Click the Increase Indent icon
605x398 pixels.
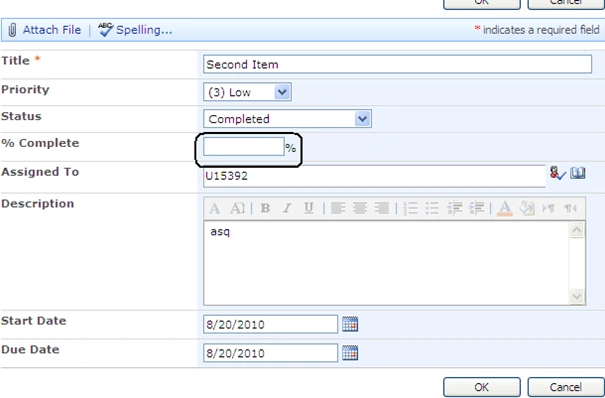click(x=477, y=209)
